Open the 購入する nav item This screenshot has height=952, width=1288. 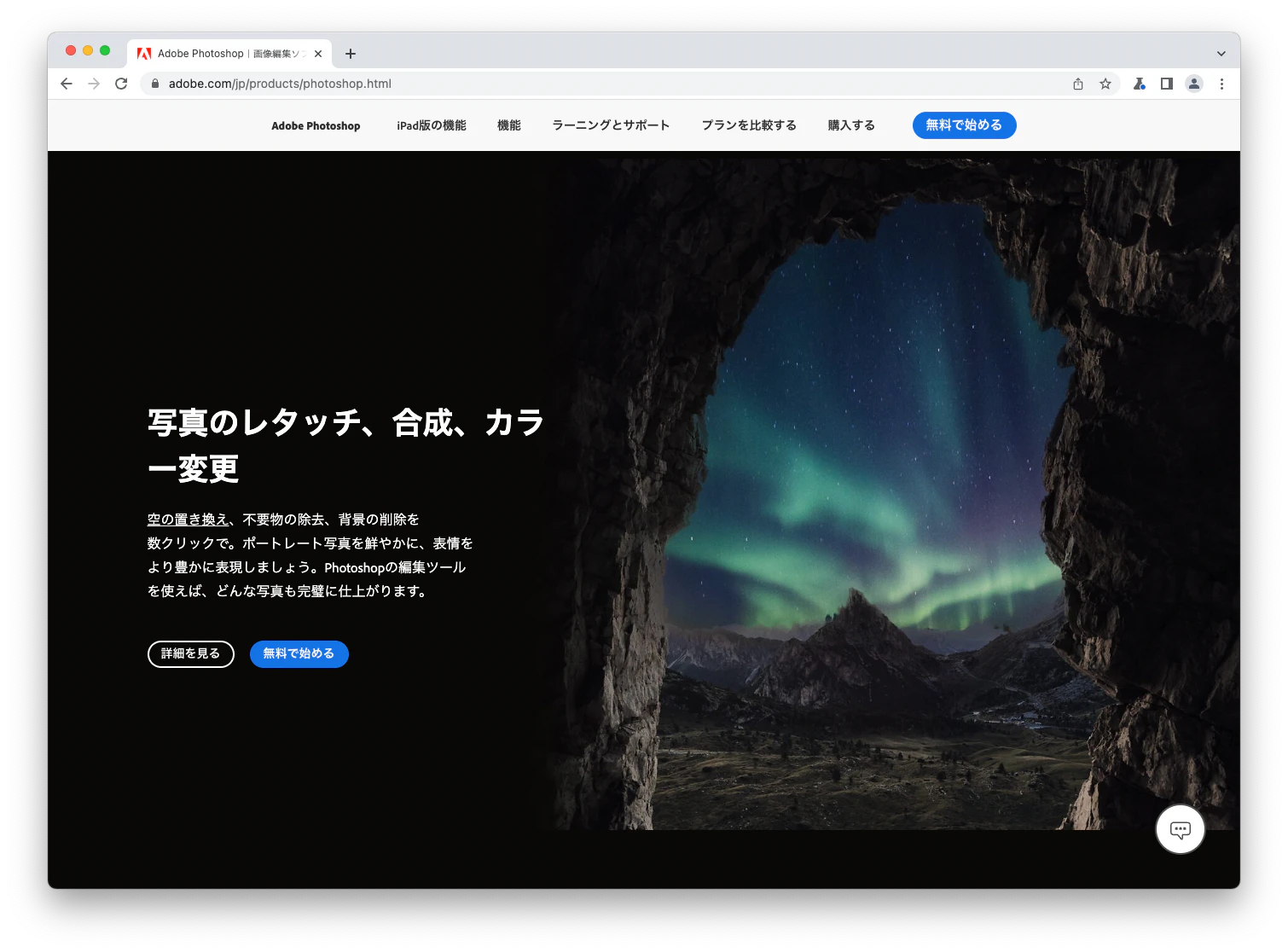click(x=851, y=125)
